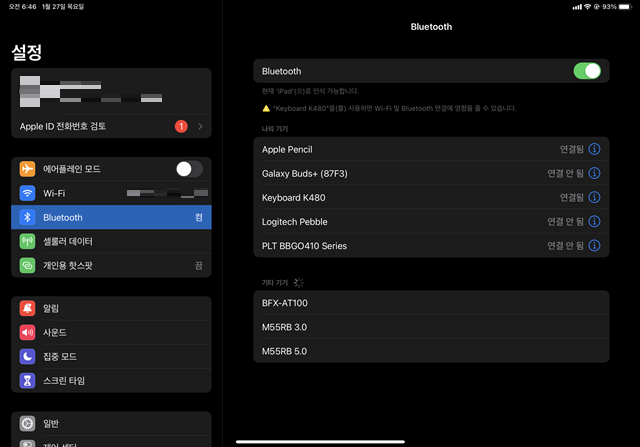Open info for PLT BBGO410 Series
The image size is (640, 447).
(x=594, y=245)
